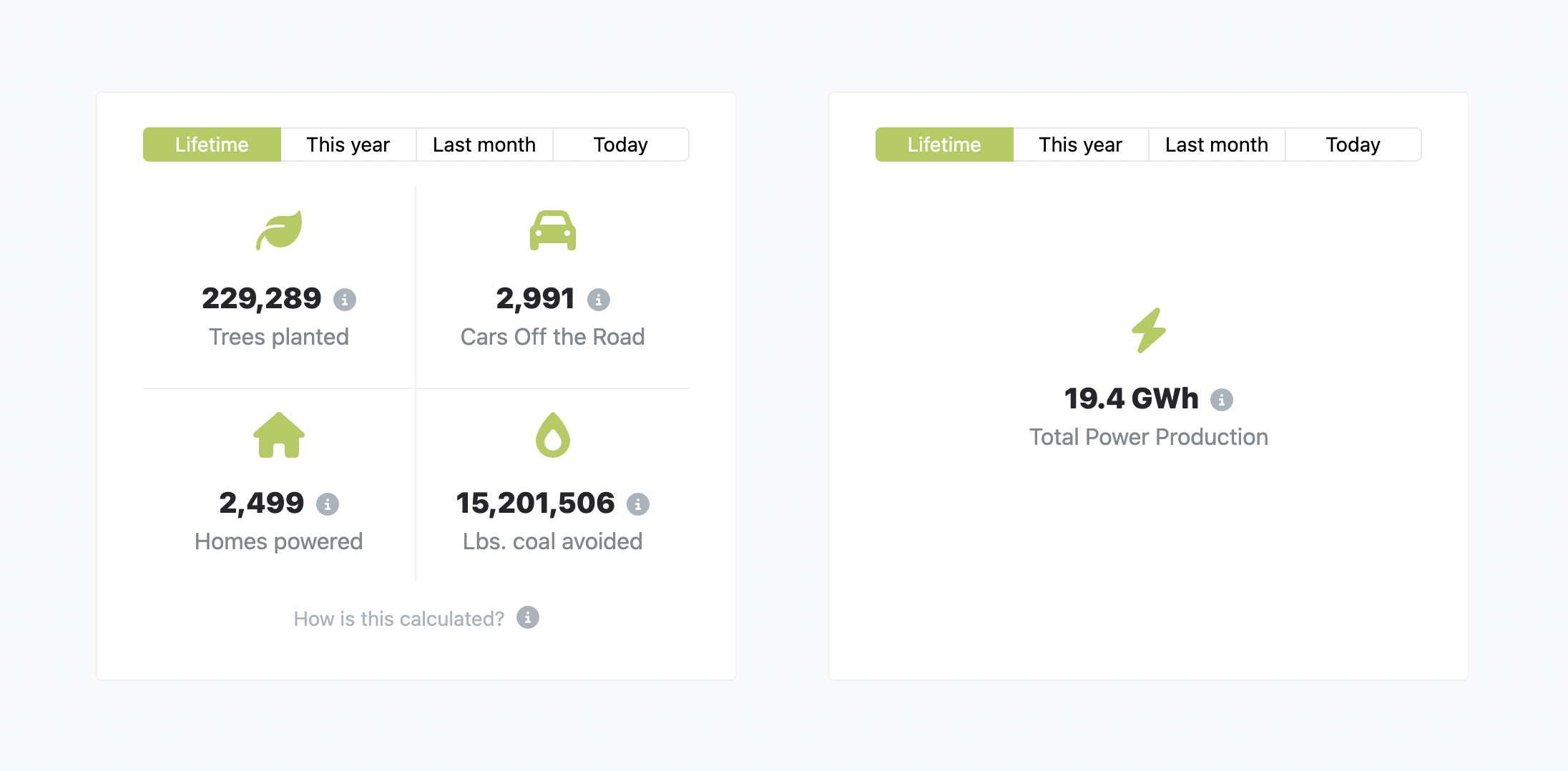
Task: Click the green house icon
Action: pyautogui.click(x=279, y=435)
